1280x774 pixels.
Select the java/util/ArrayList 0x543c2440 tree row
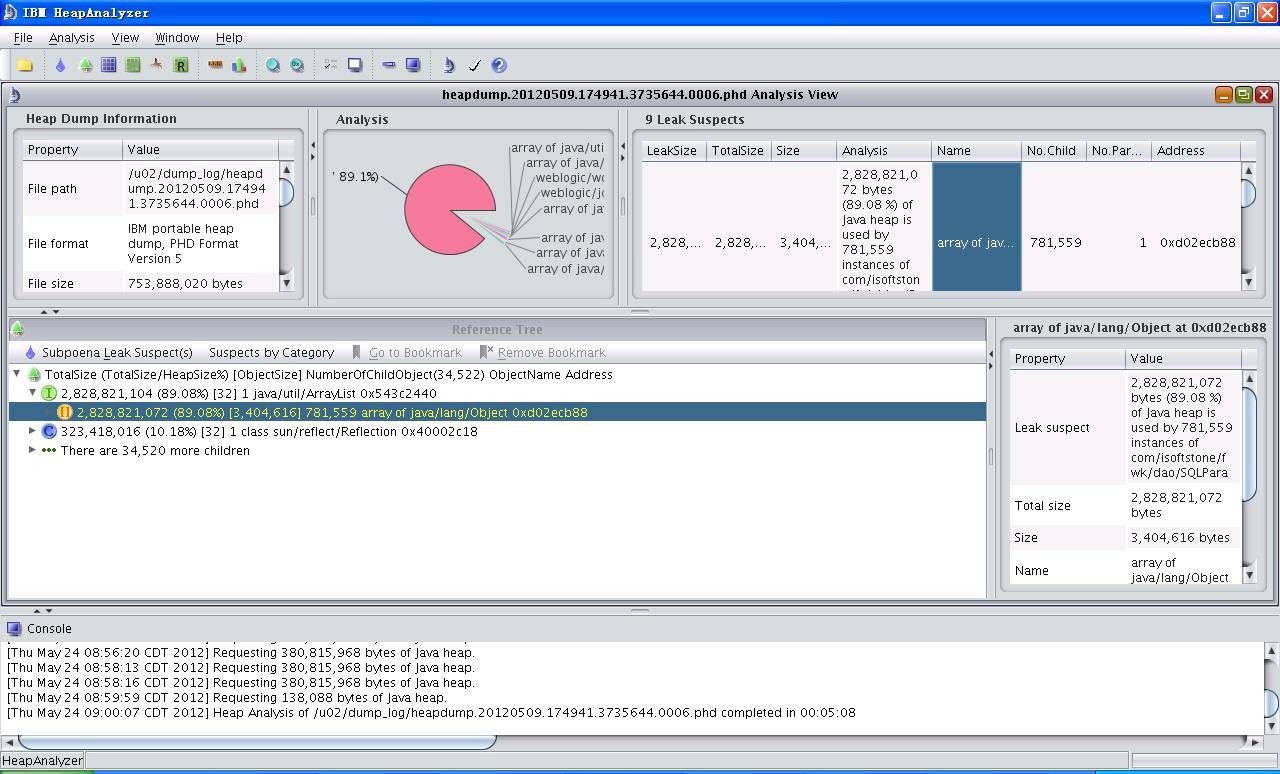[248, 393]
